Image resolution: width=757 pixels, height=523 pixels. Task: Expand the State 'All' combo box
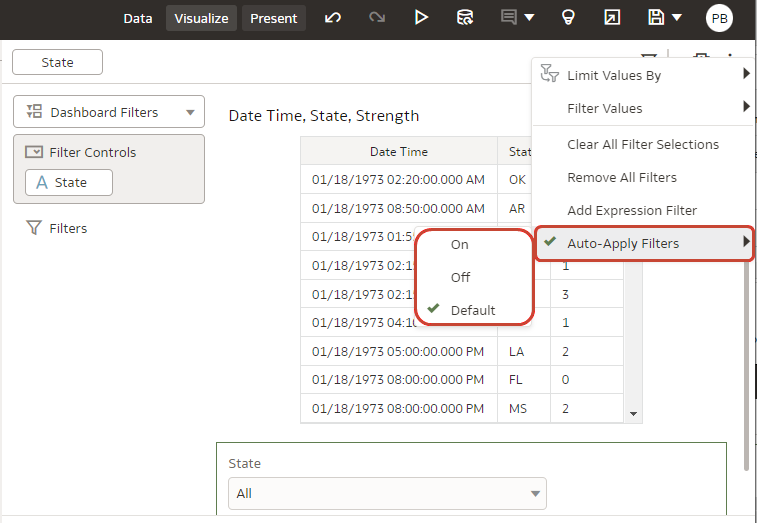click(387, 493)
